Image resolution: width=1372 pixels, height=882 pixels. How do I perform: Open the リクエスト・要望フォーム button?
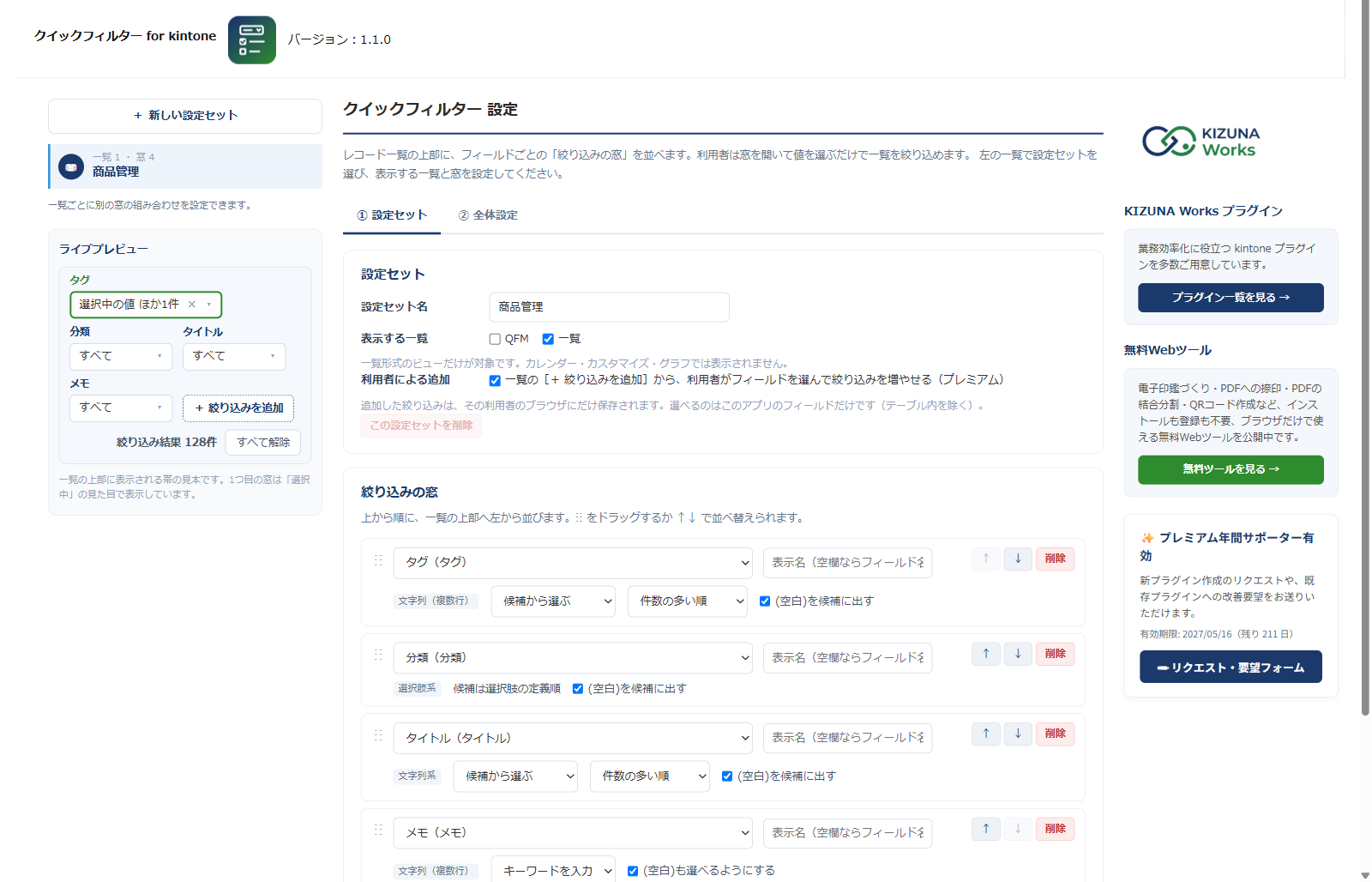click(x=1231, y=667)
